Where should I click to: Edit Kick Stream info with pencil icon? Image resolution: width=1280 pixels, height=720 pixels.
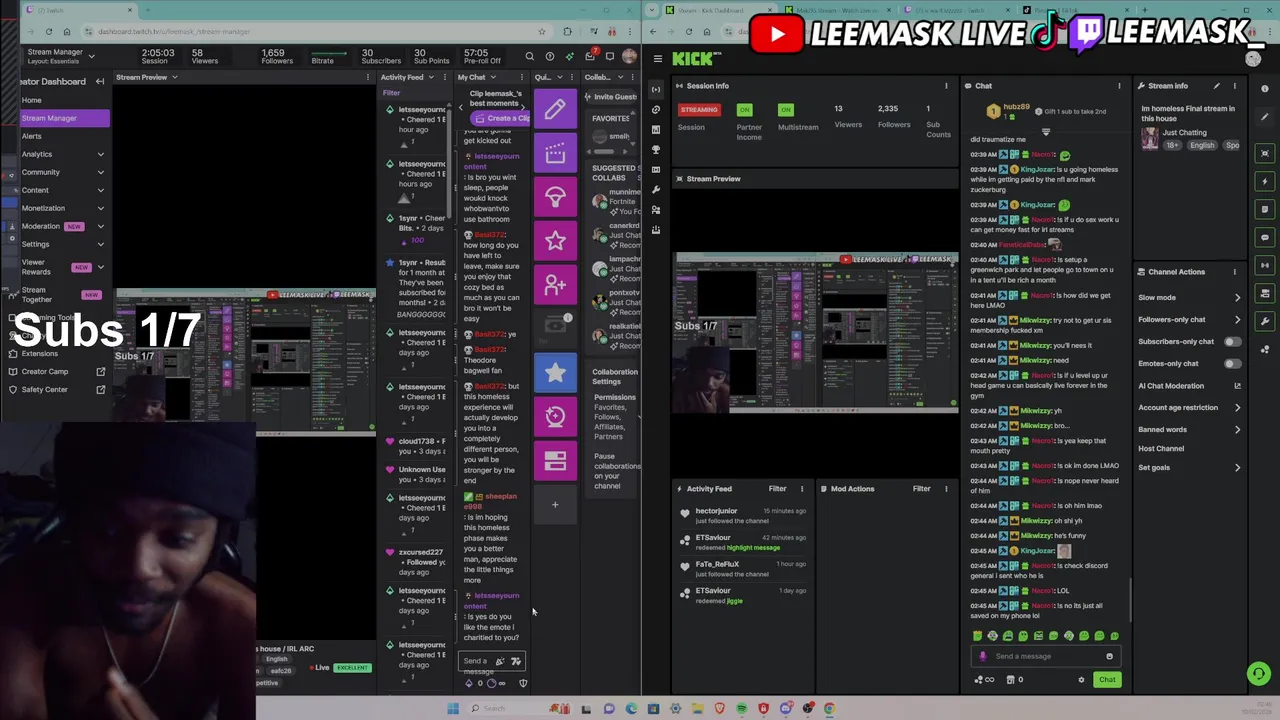pyautogui.click(x=1217, y=86)
